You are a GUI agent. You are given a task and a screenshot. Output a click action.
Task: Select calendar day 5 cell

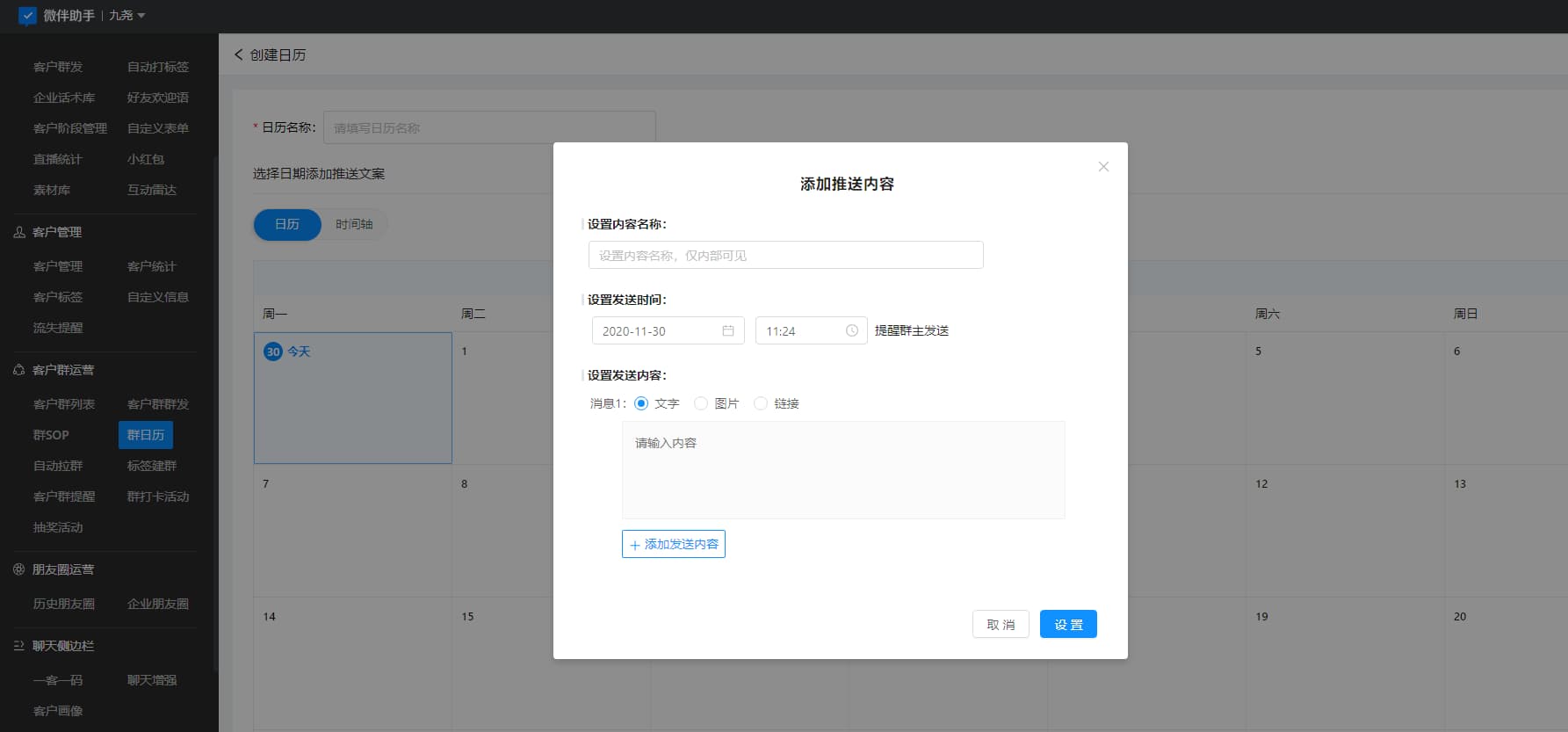click(x=1345, y=398)
